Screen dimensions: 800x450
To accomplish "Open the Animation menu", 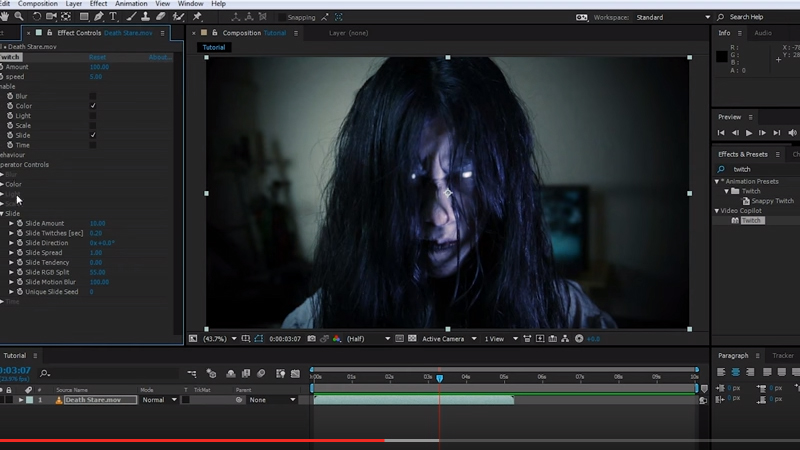I will click(x=130, y=4).
